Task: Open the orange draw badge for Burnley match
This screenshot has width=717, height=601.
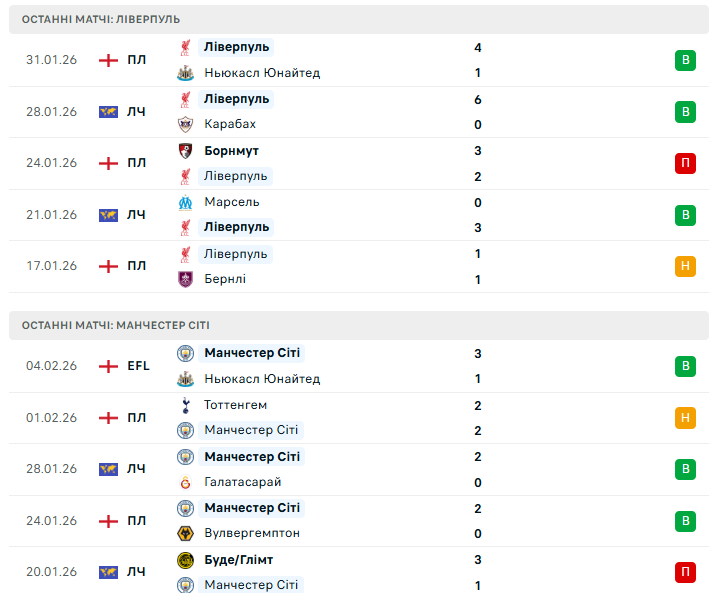Action: pos(685,266)
